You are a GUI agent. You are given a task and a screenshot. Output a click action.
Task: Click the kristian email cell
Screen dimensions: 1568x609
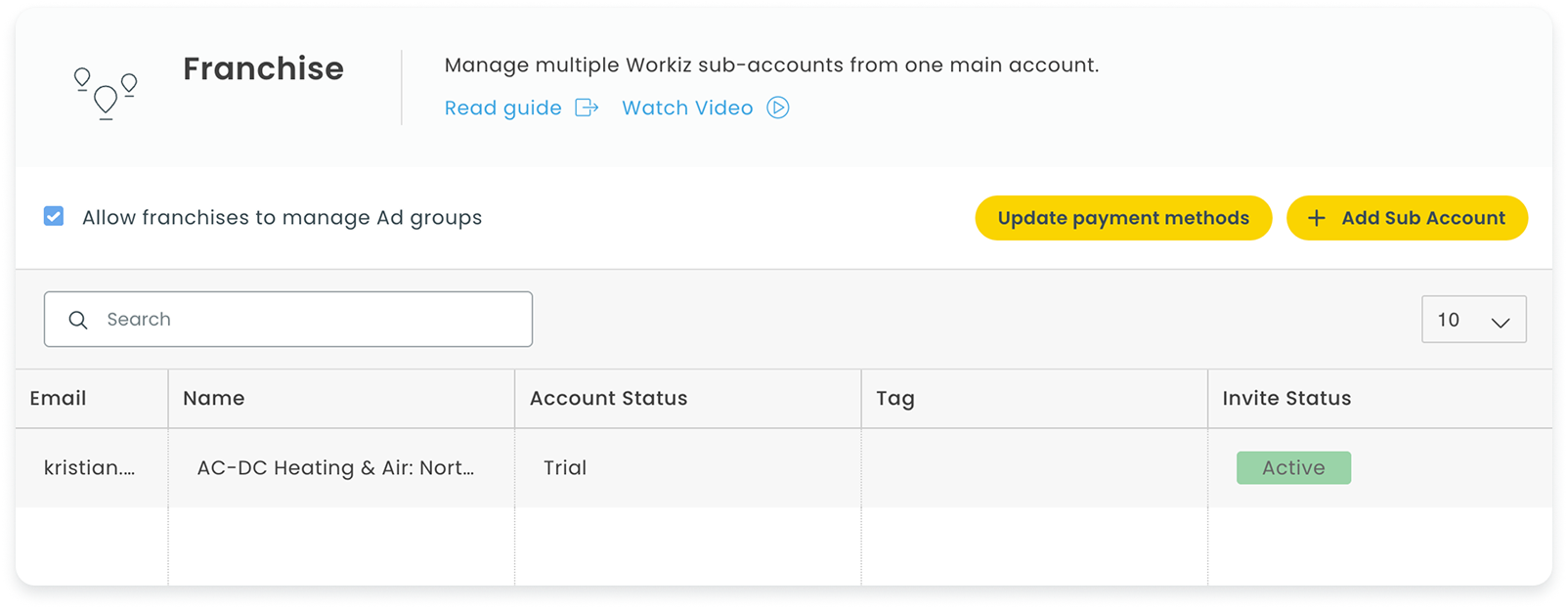tap(89, 467)
